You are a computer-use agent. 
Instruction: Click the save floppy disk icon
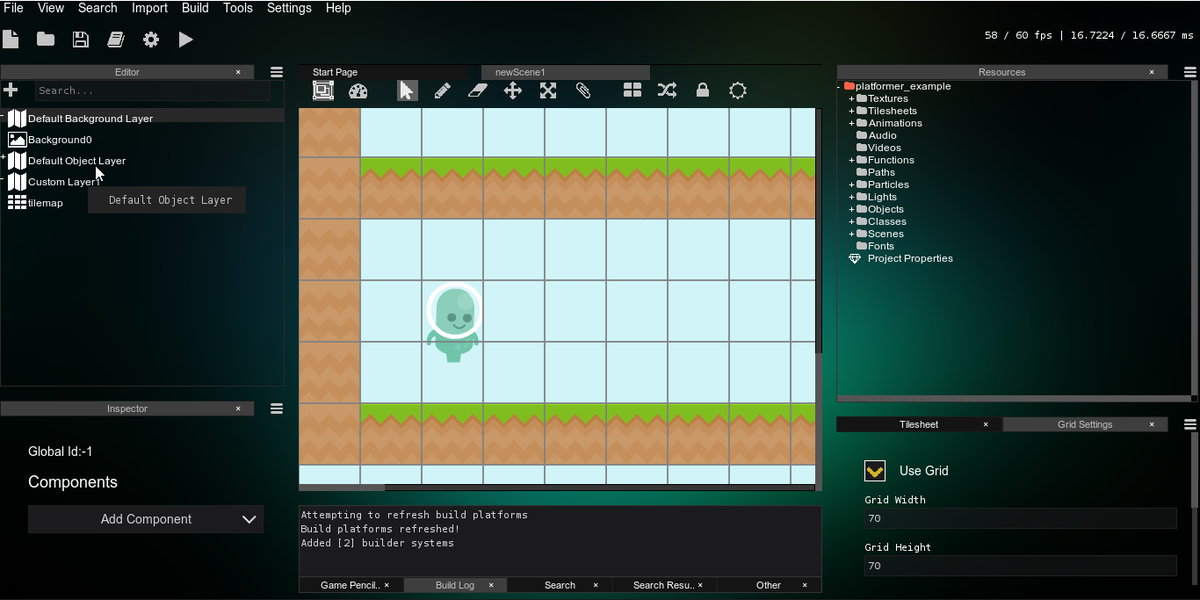click(x=81, y=40)
